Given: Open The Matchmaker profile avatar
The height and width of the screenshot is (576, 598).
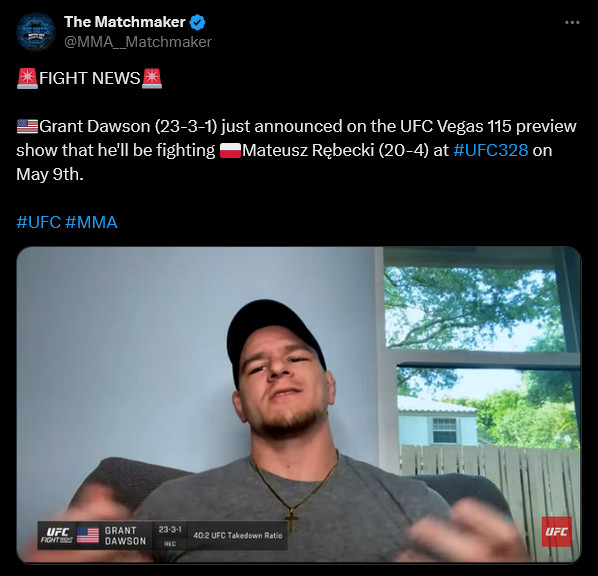Looking at the screenshot, I should tap(36, 32).
